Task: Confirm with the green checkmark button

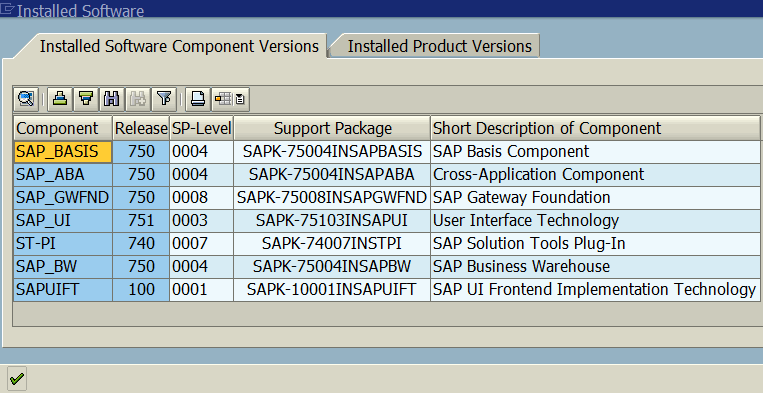Action: click(x=17, y=378)
